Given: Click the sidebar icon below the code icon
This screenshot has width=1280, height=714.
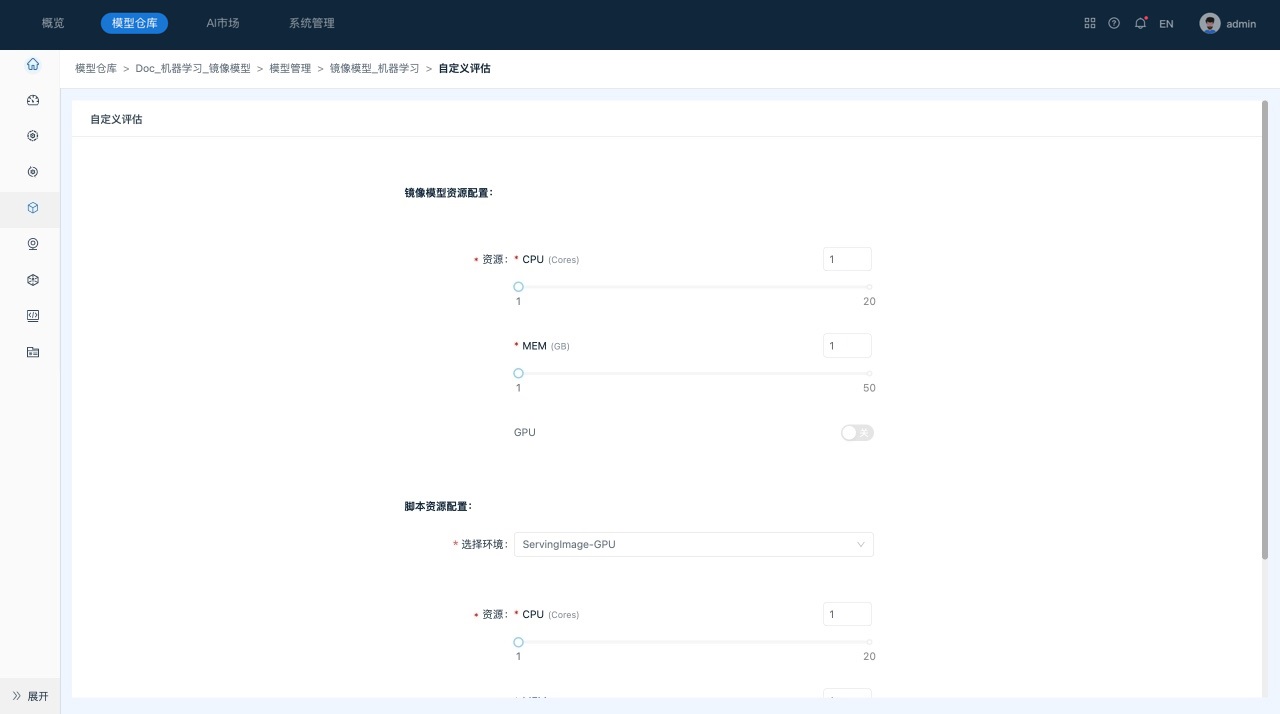Looking at the screenshot, I should click(x=33, y=352).
